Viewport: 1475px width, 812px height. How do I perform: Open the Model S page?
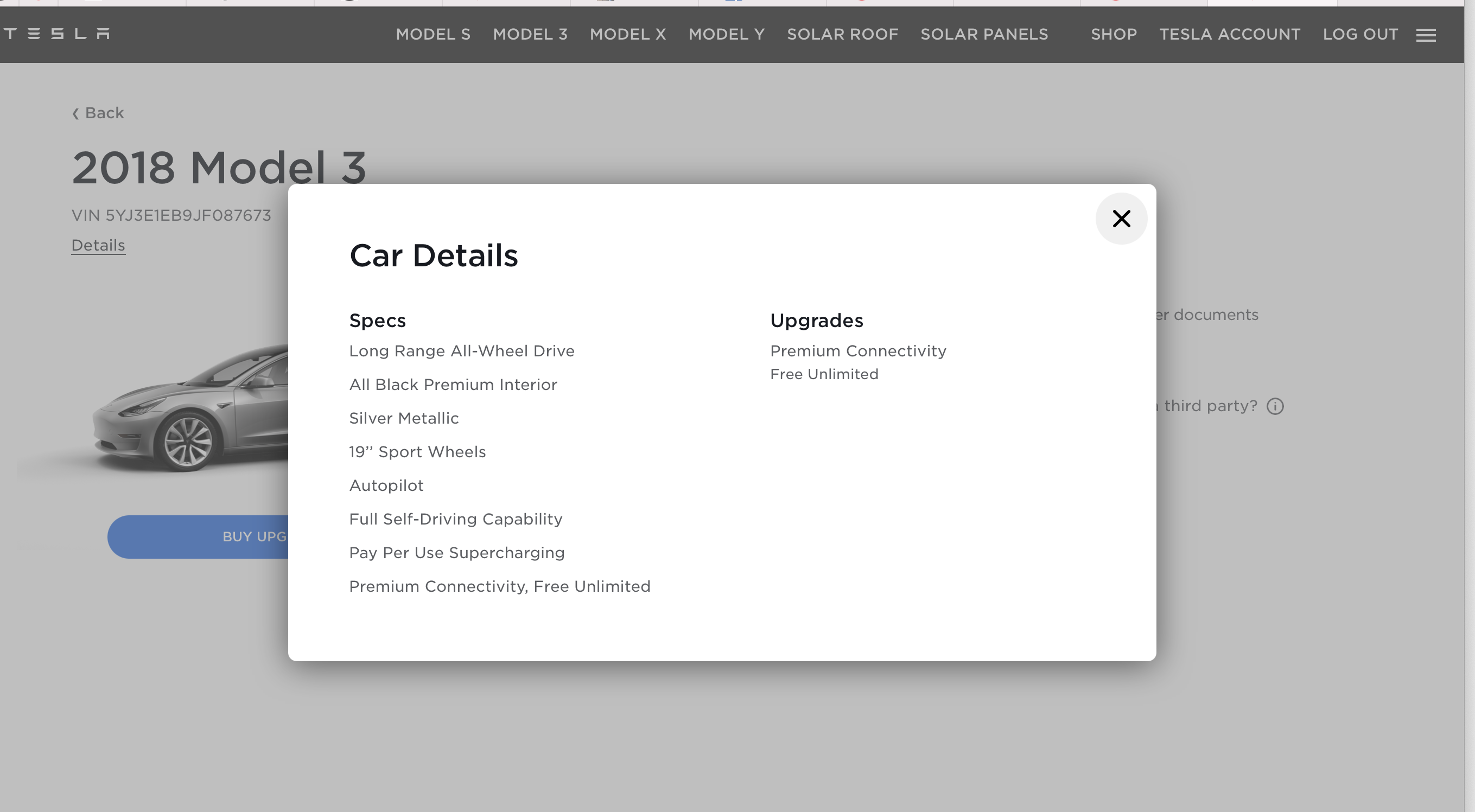point(433,34)
